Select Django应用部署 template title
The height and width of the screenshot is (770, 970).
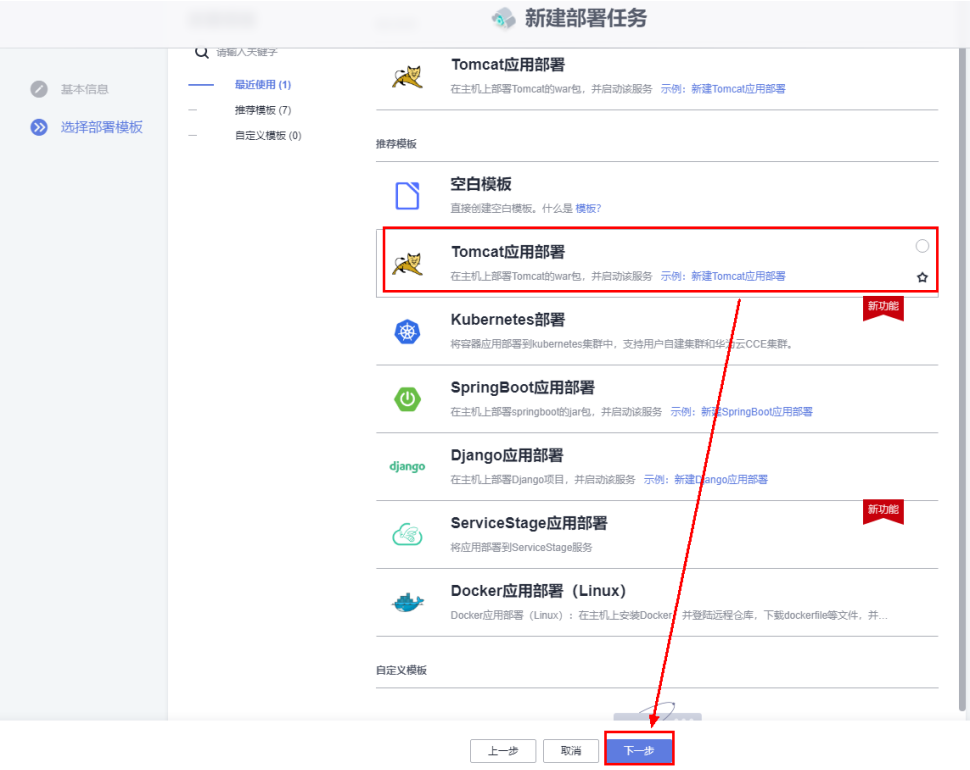(x=507, y=455)
